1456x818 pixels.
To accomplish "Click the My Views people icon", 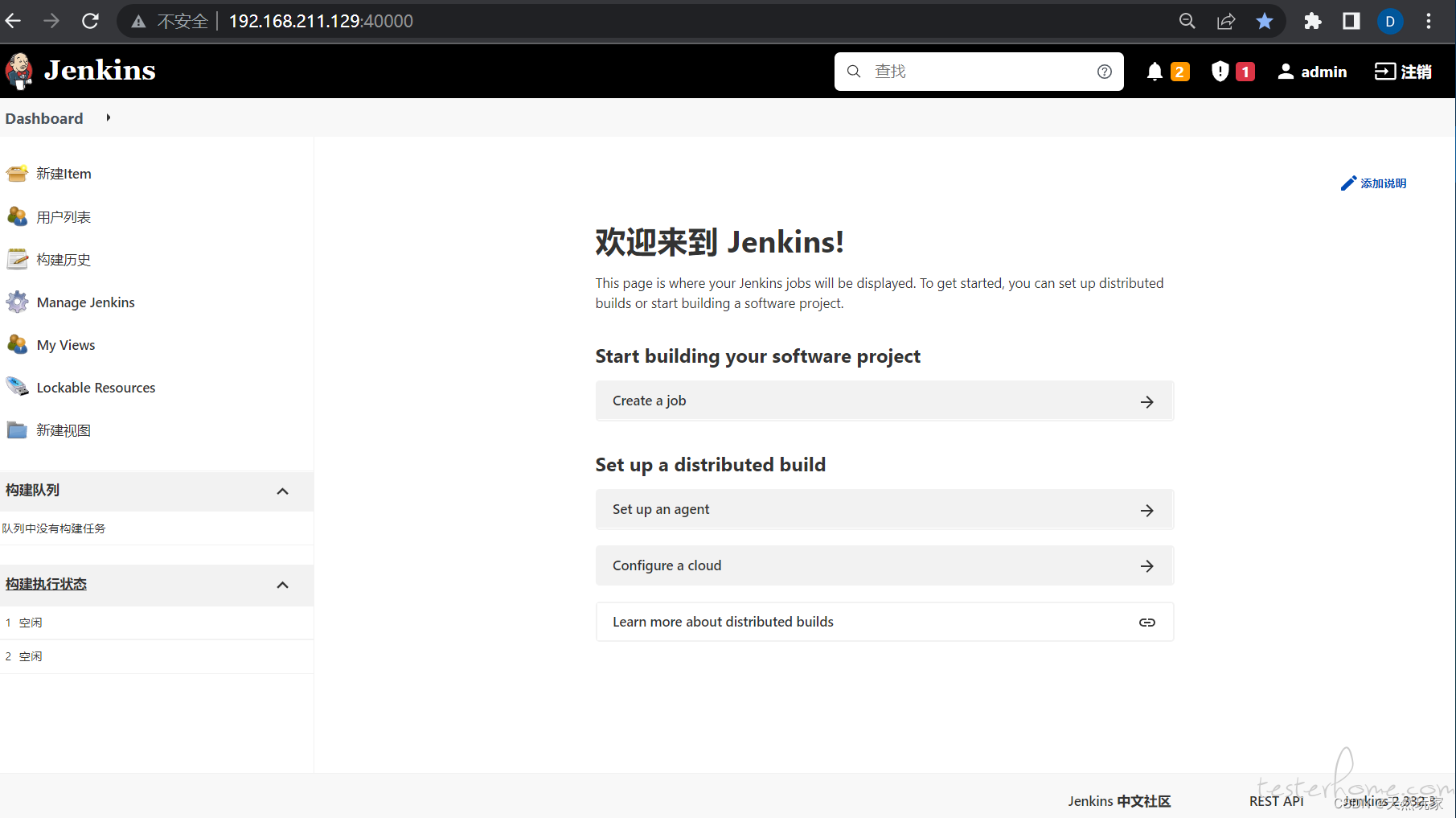I will click(17, 344).
